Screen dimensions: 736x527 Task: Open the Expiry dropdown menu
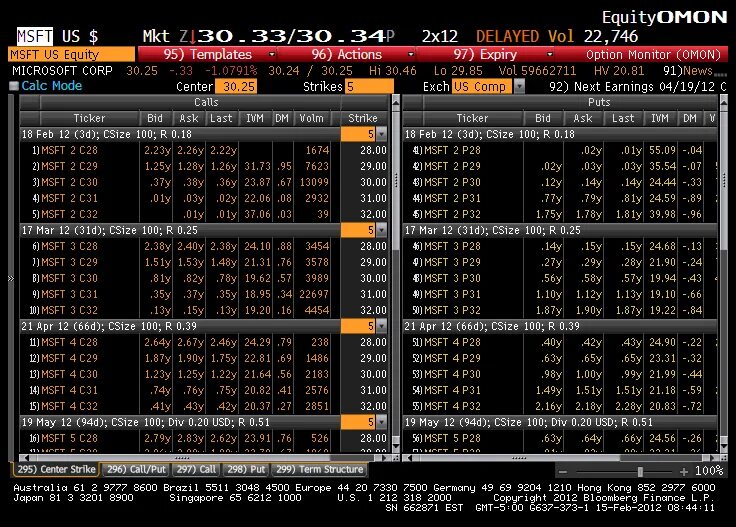point(485,54)
